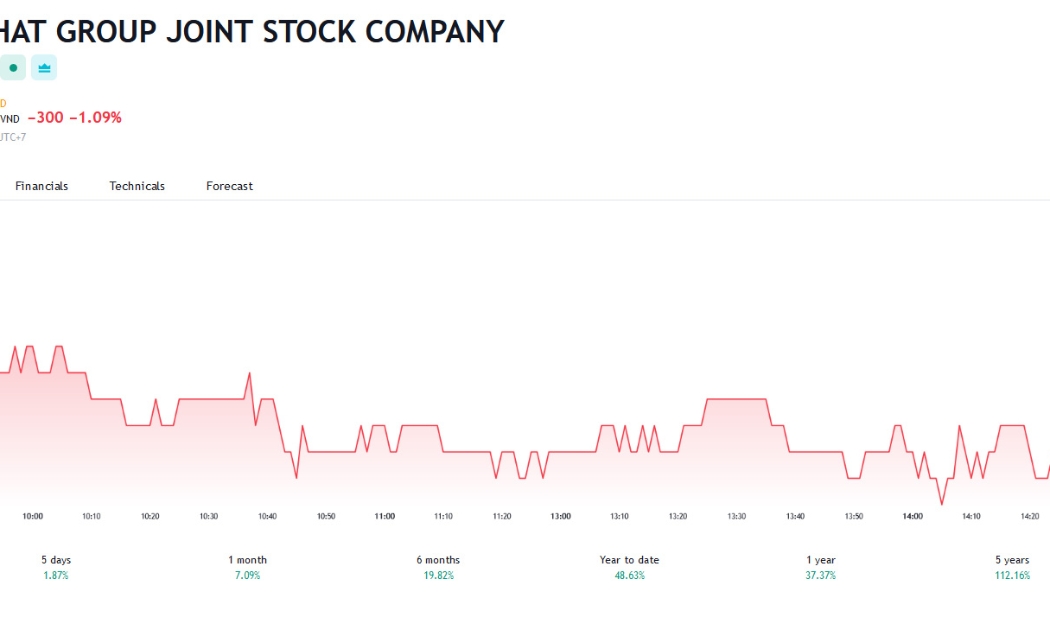Open the Forecast tab
Viewport: 1050px width, 630px height.
pos(229,186)
